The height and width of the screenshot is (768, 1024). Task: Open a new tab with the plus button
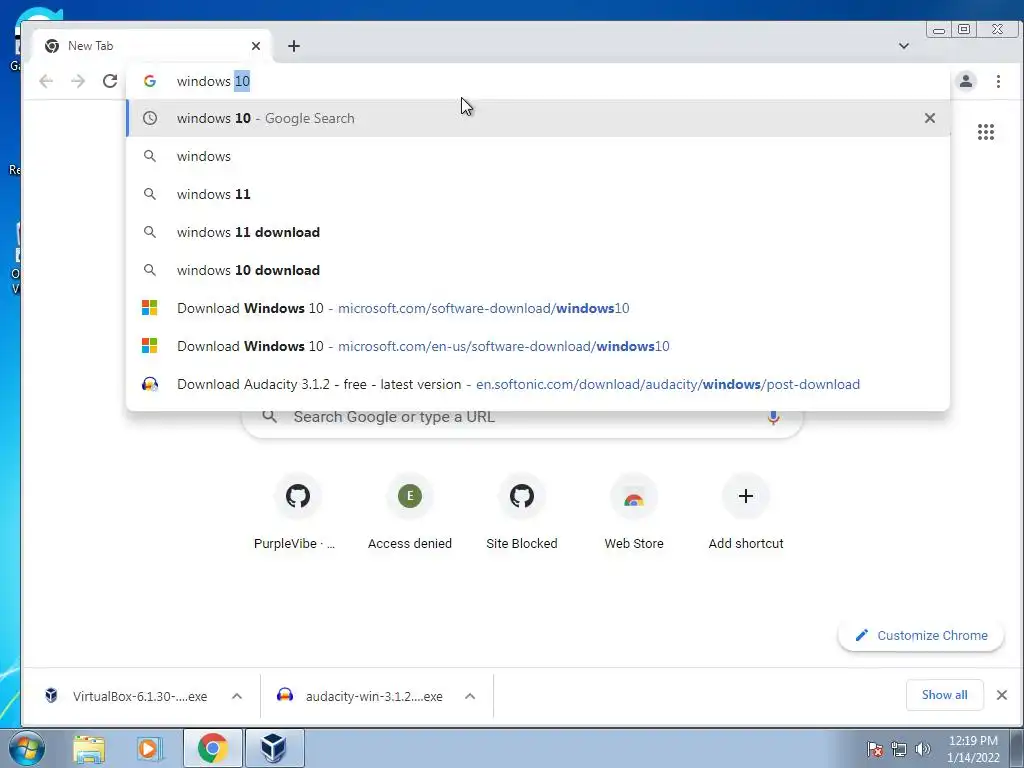click(x=294, y=46)
